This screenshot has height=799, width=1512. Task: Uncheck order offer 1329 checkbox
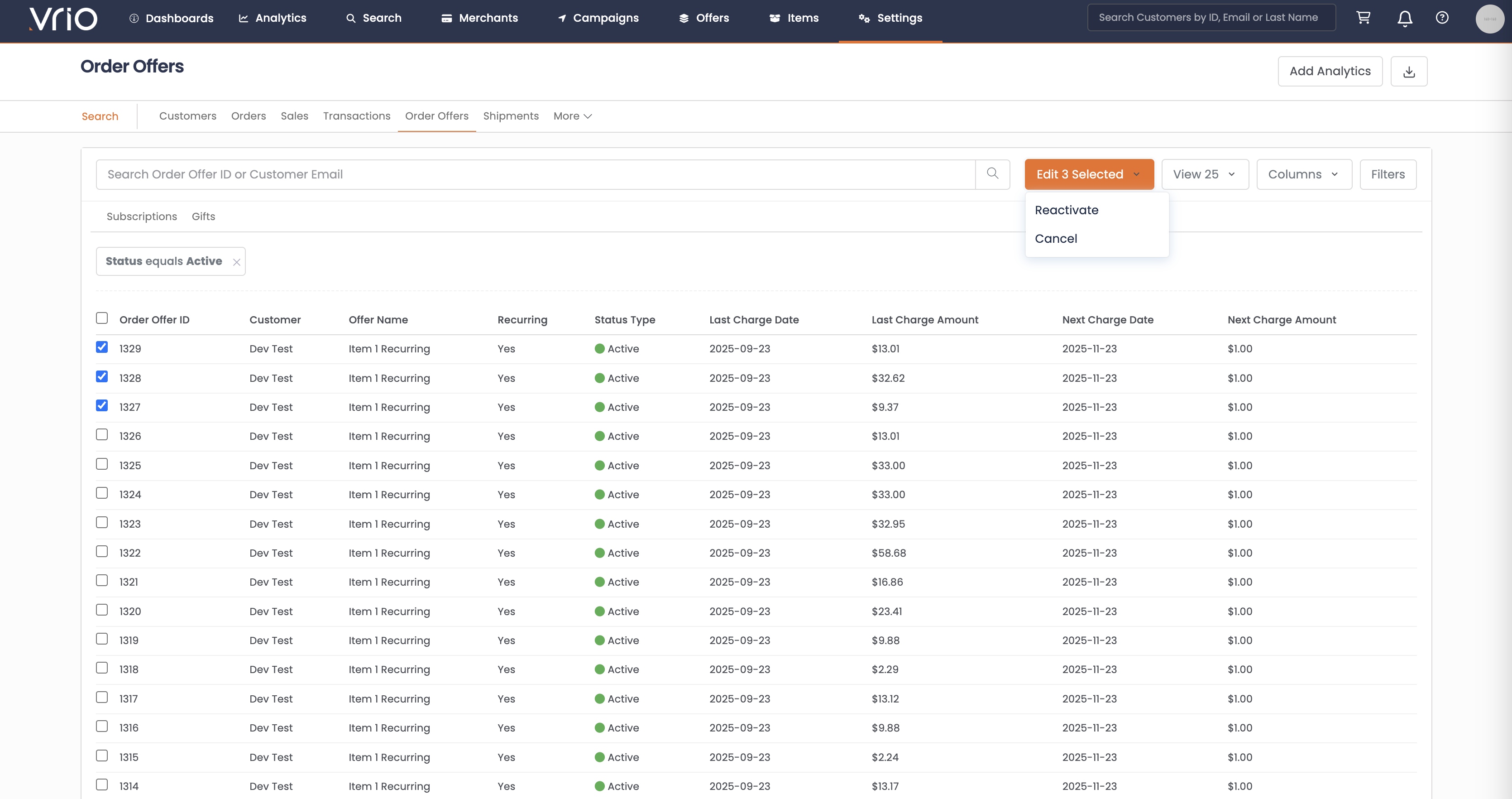(102, 347)
